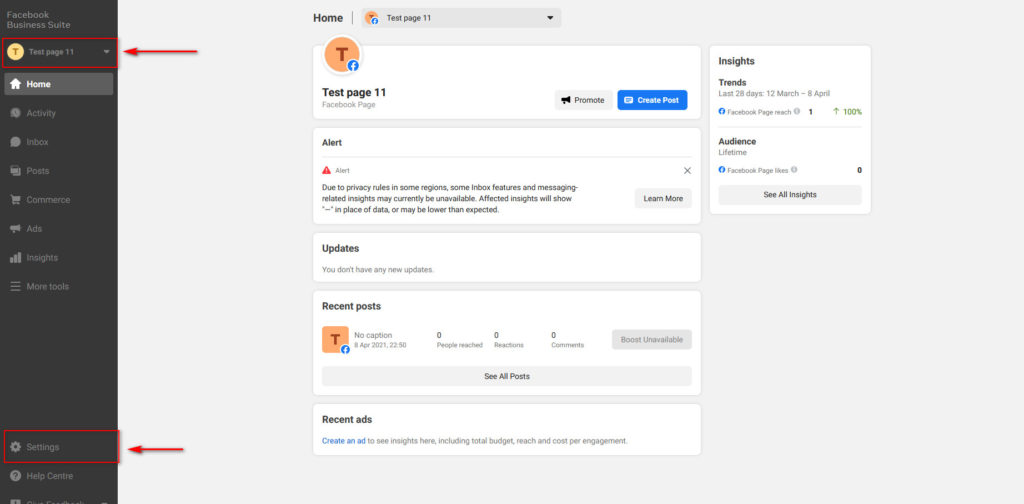Click the See All Insights button
The image size is (1024, 504).
click(790, 195)
